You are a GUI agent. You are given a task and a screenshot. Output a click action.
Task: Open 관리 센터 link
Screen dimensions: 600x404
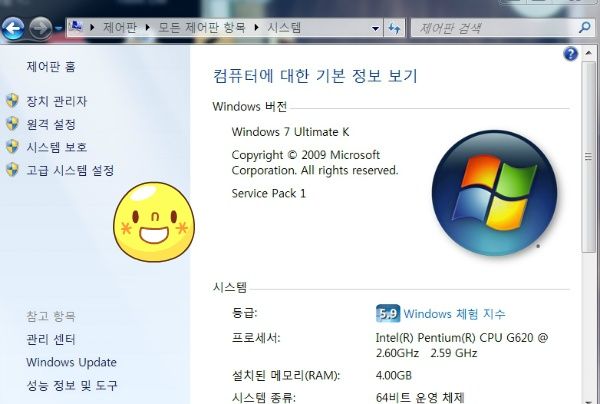(x=51, y=339)
